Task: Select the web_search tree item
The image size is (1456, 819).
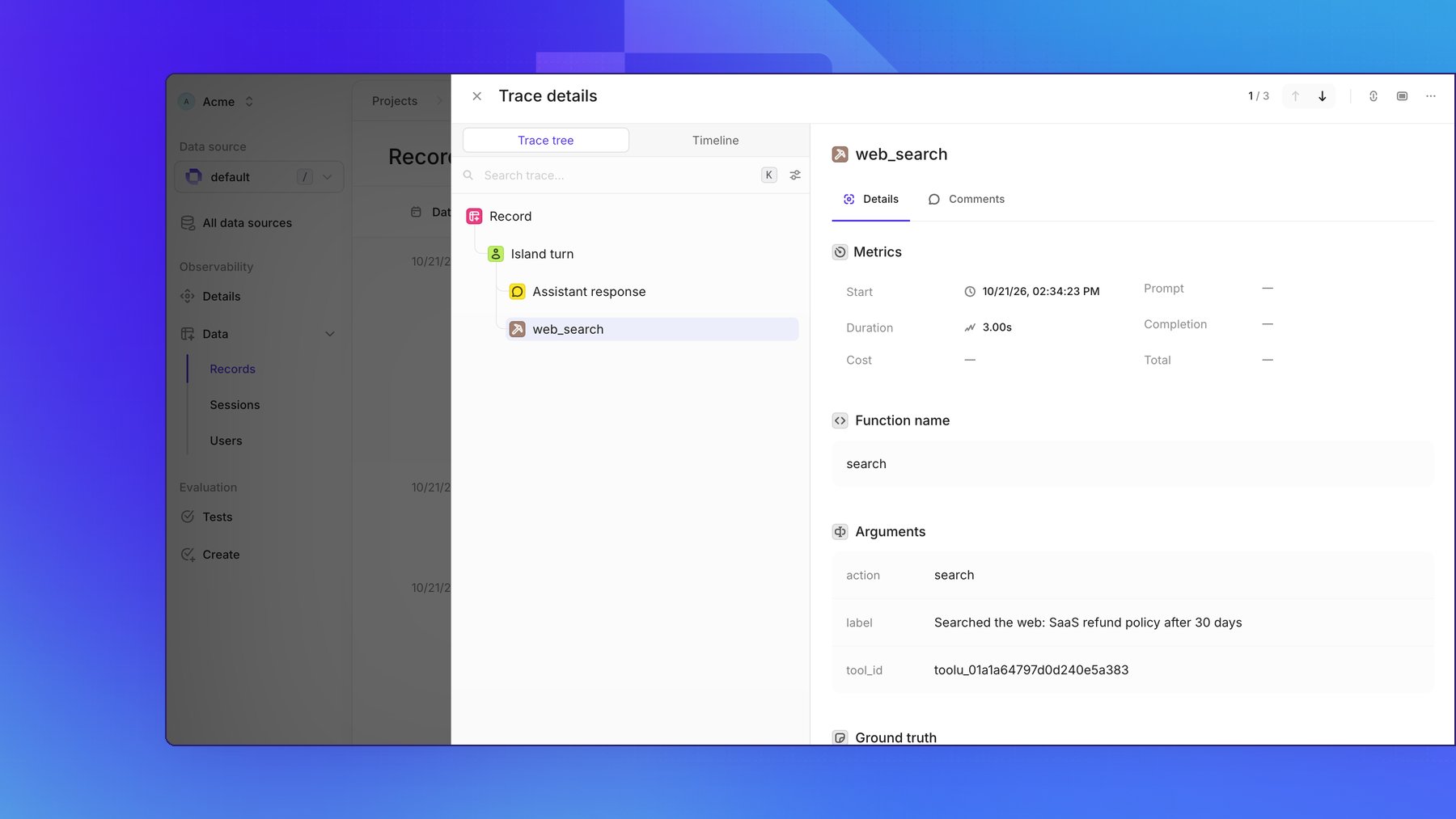Action: (x=652, y=329)
